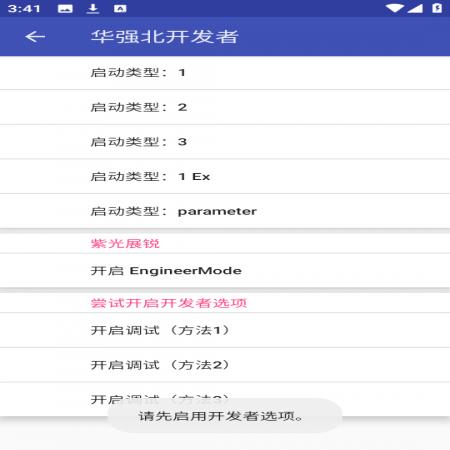Tap the Wi-Fi signal icon
Viewport: 450px width, 450px height.
395,8
